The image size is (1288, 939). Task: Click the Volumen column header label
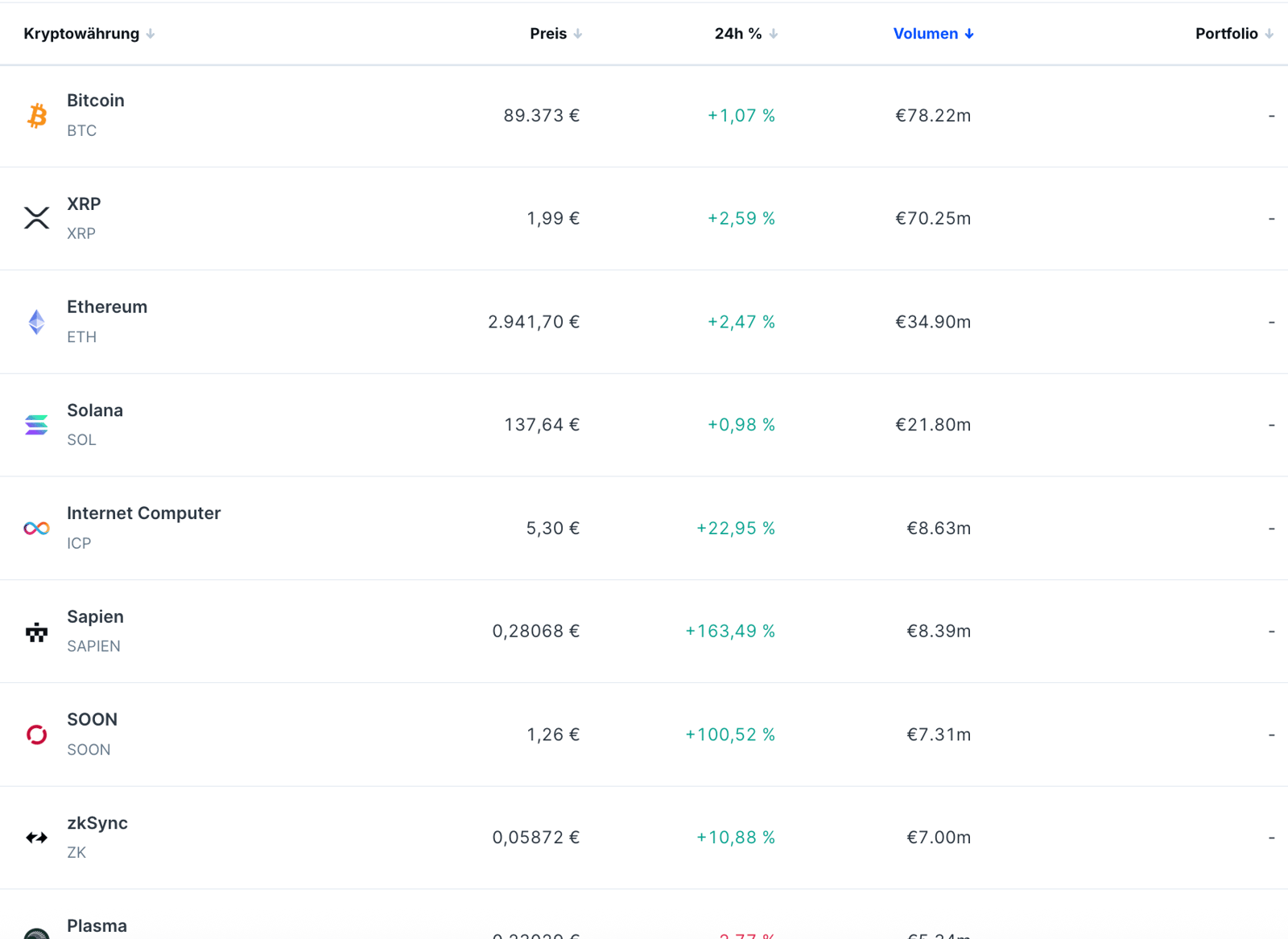(926, 34)
